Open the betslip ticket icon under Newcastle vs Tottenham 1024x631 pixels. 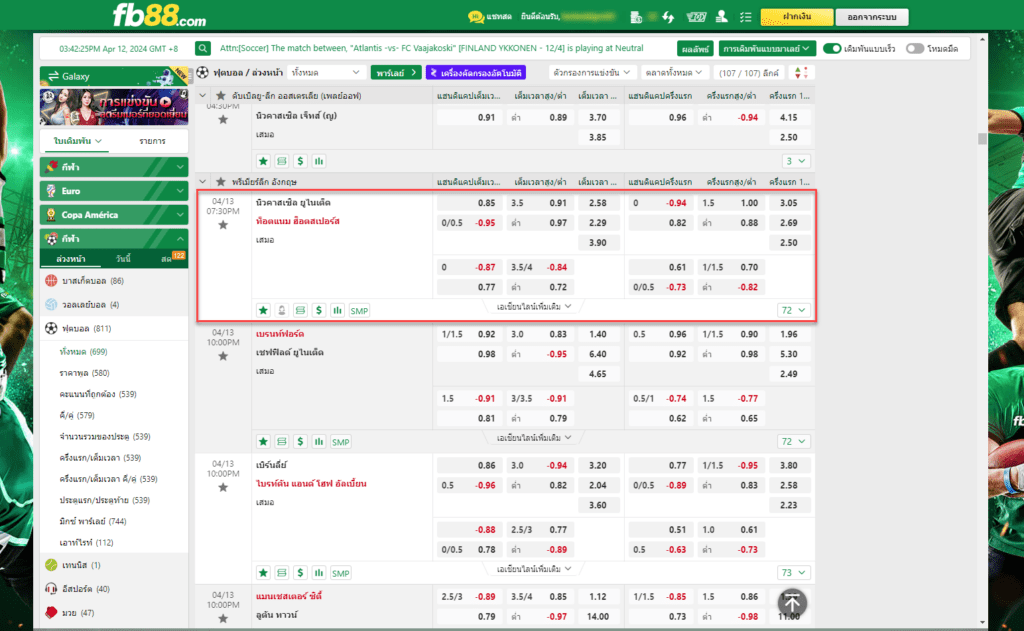pyautogui.click(x=300, y=310)
